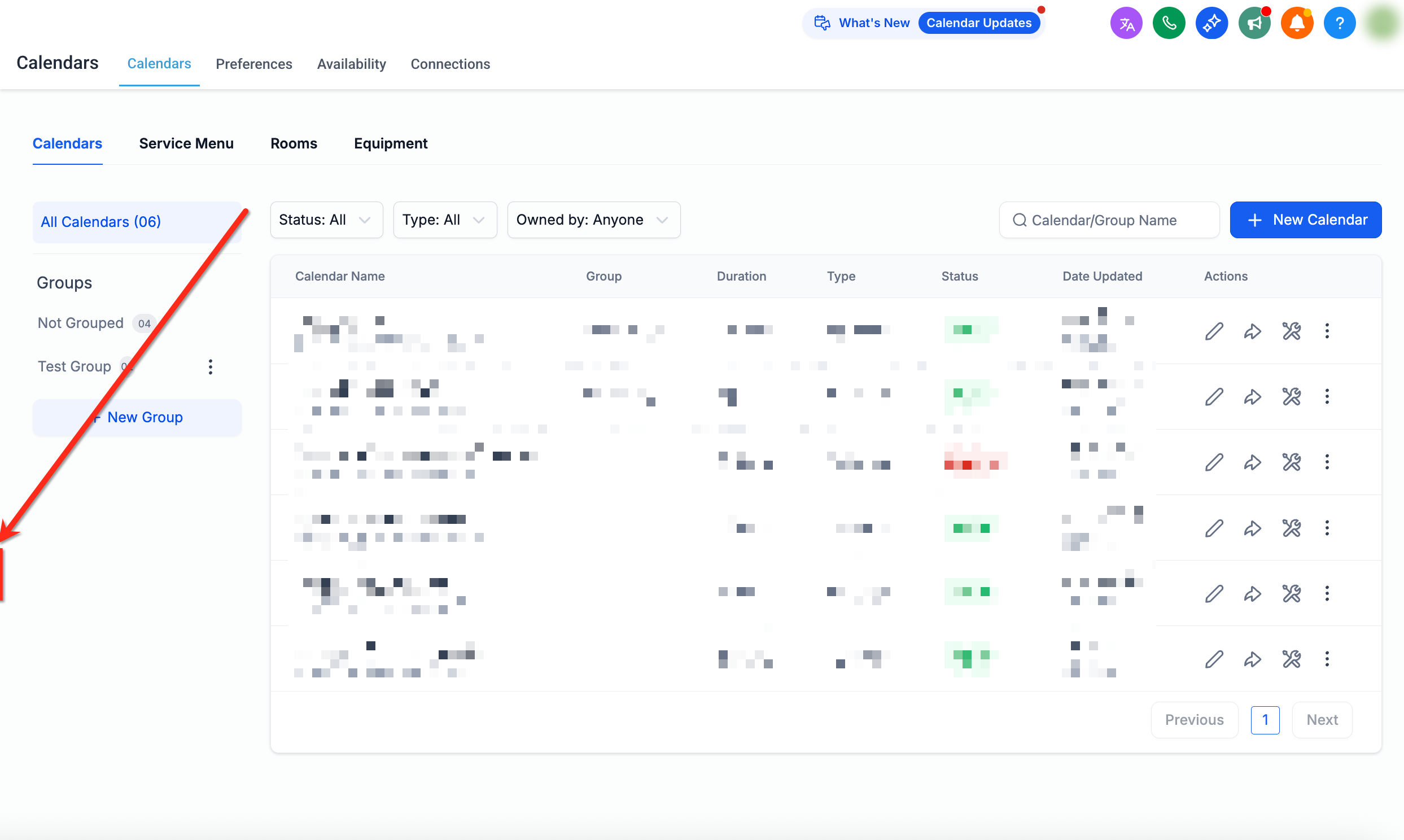Expand the Owned by: Anyone dropdown
The image size is (1404, 840).
594,220
